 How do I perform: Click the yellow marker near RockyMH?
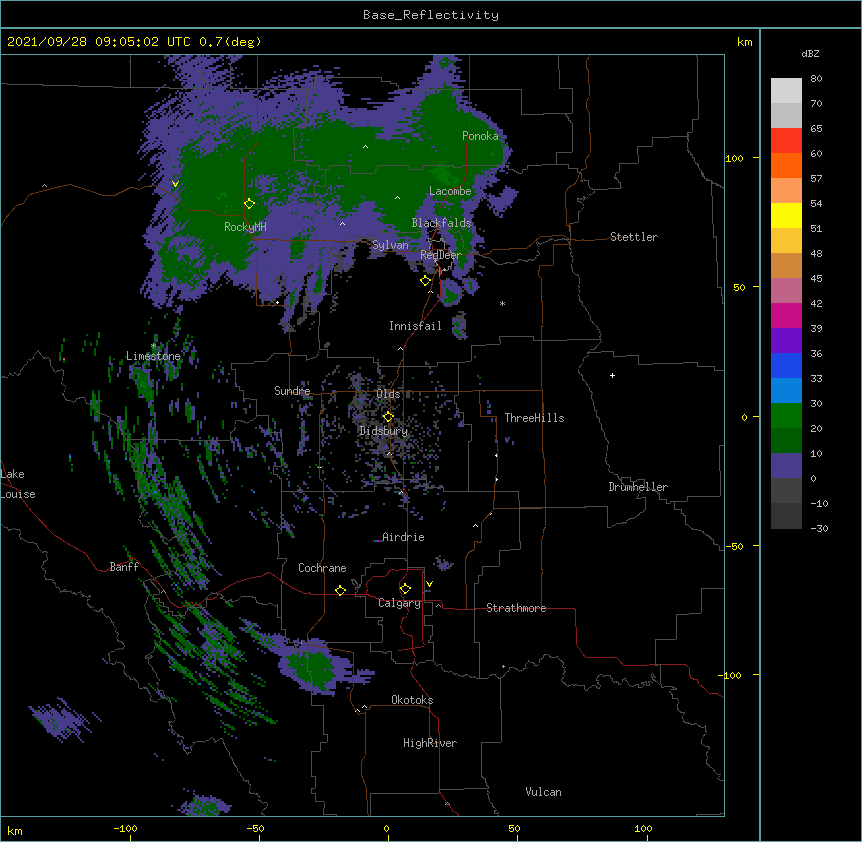coord(249,204)
